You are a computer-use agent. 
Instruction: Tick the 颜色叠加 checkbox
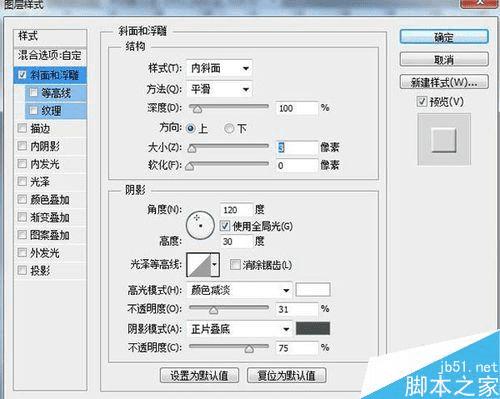tap(22, 199)
